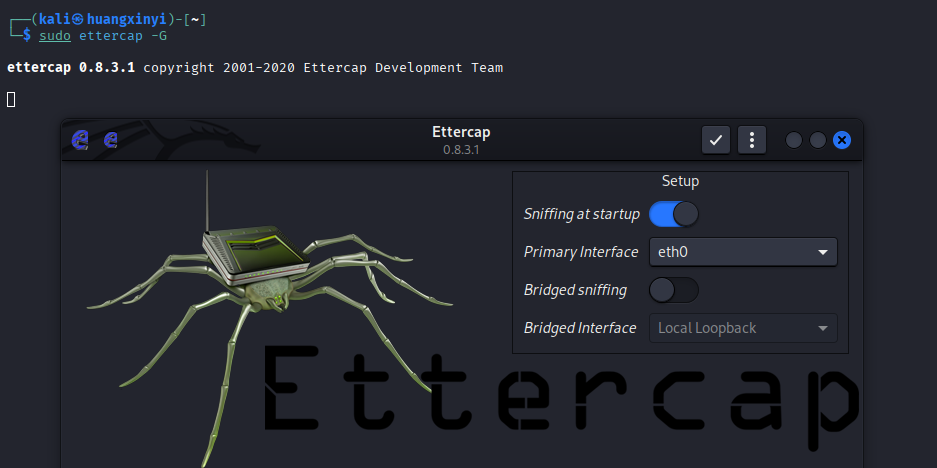Click the copyright line in terminal output
Screen dimensions: 937x468
(x=255, y=68)
